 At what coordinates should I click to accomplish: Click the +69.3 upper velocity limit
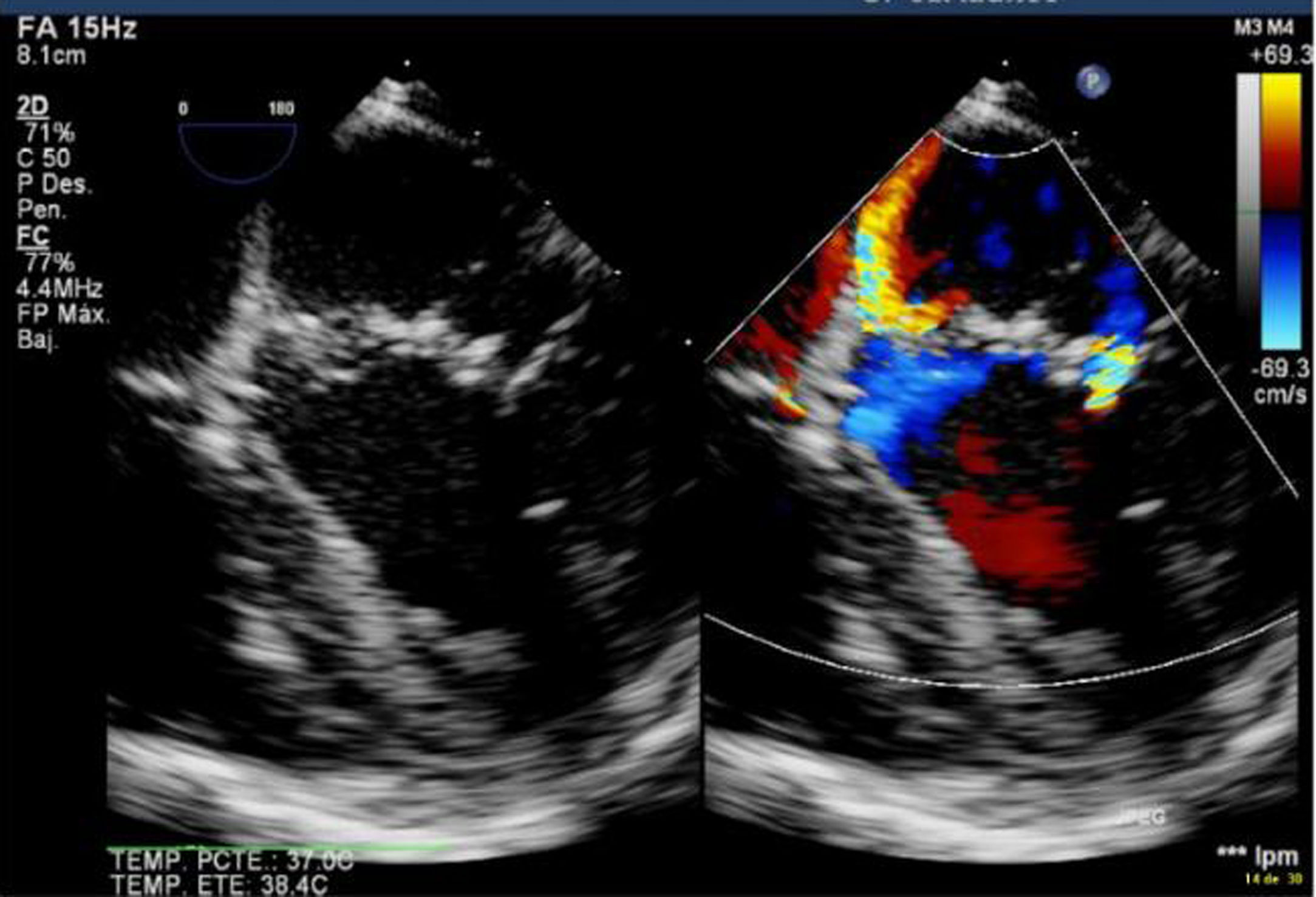pos(1280,56)
